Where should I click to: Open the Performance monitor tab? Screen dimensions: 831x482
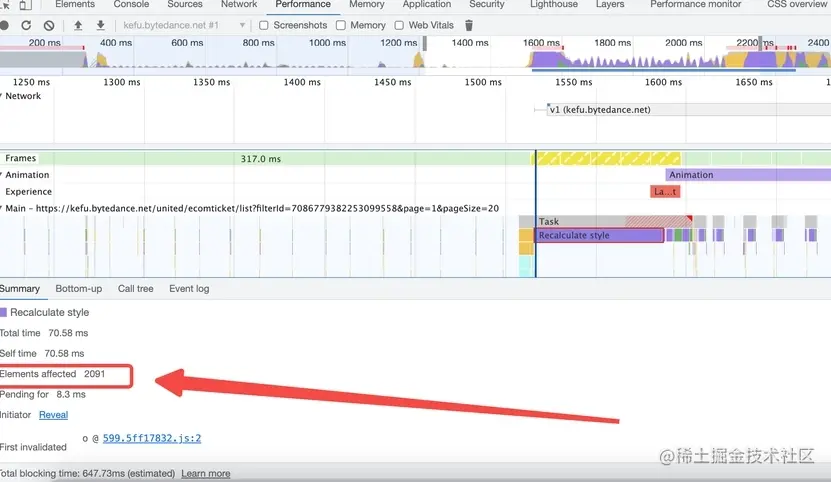[695, 4]
